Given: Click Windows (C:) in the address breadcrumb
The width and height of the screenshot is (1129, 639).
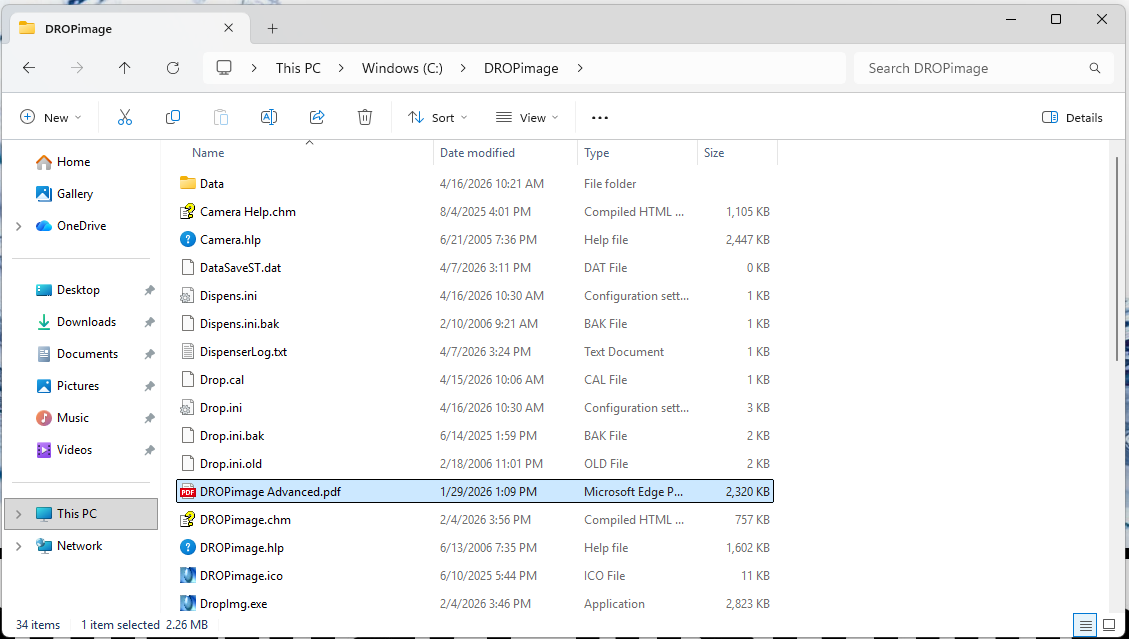Looking at the screenshot, I should pyautogui.click(x=402, y=68).
